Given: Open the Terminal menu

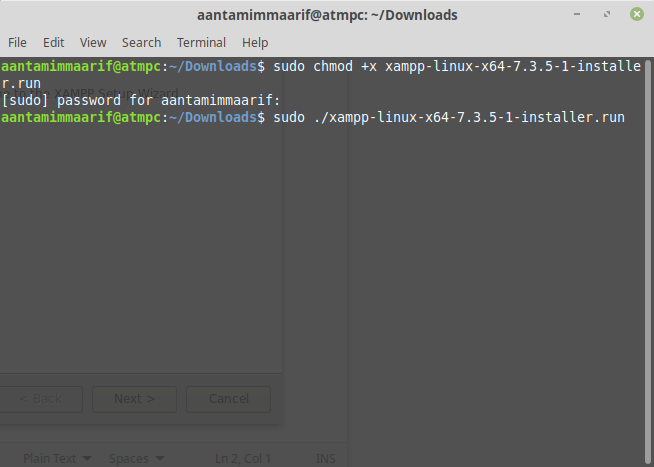Looking at the screenshot, I should (x=201, y=43).
